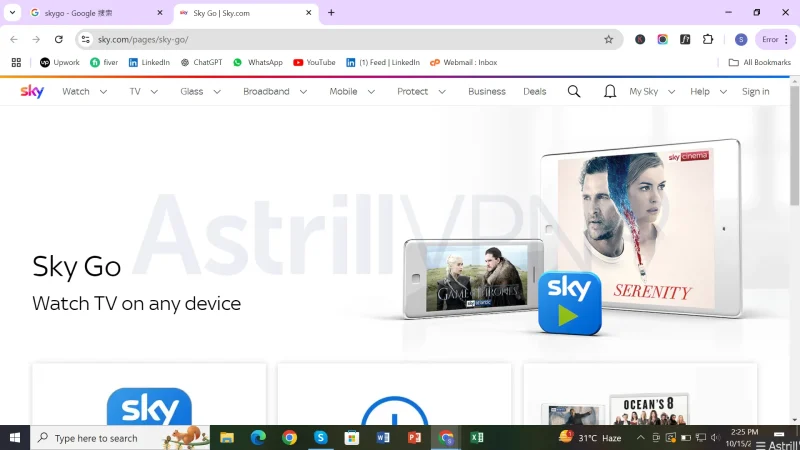Screen dimensions: 800x450
Task: Expand the Watch dropdown menu
Action: click(x=82, y=91)
